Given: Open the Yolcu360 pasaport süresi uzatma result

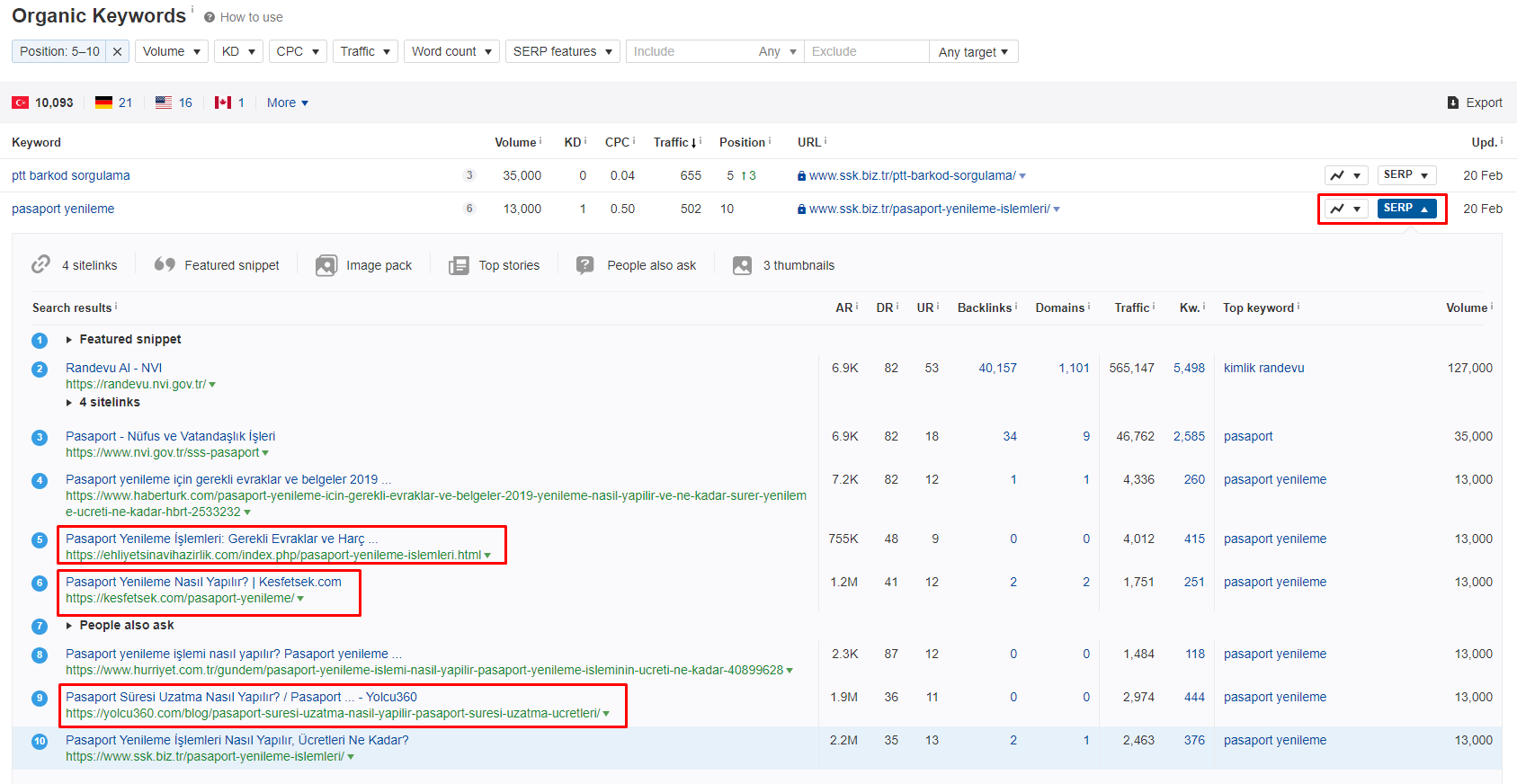Looking at the screenshot, I should 241,697.
